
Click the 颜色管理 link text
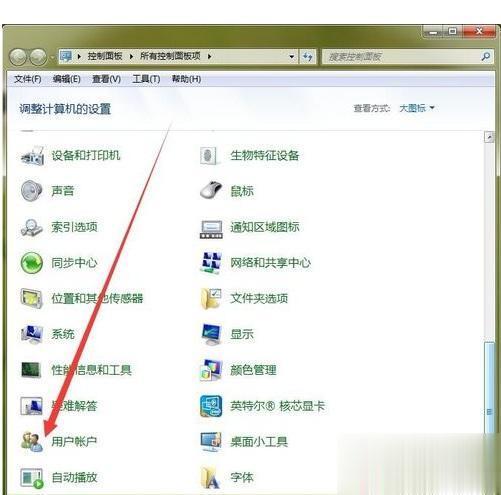(253, 370)
